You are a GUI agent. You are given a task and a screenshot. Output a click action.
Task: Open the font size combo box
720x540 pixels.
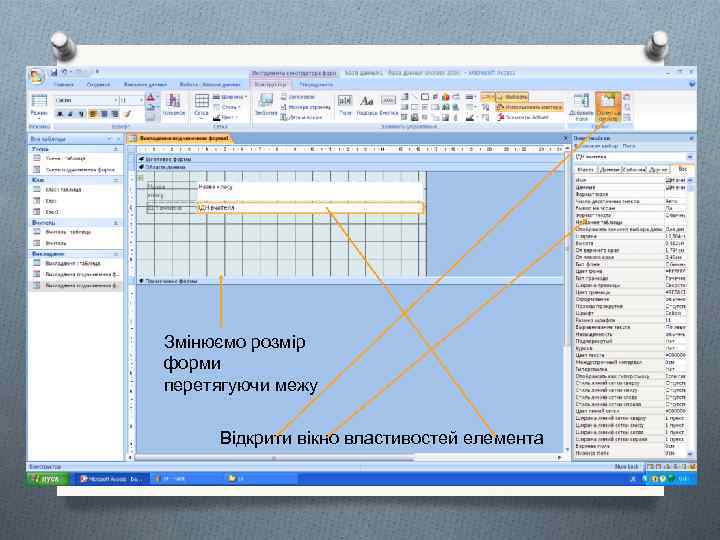[131, 100]
